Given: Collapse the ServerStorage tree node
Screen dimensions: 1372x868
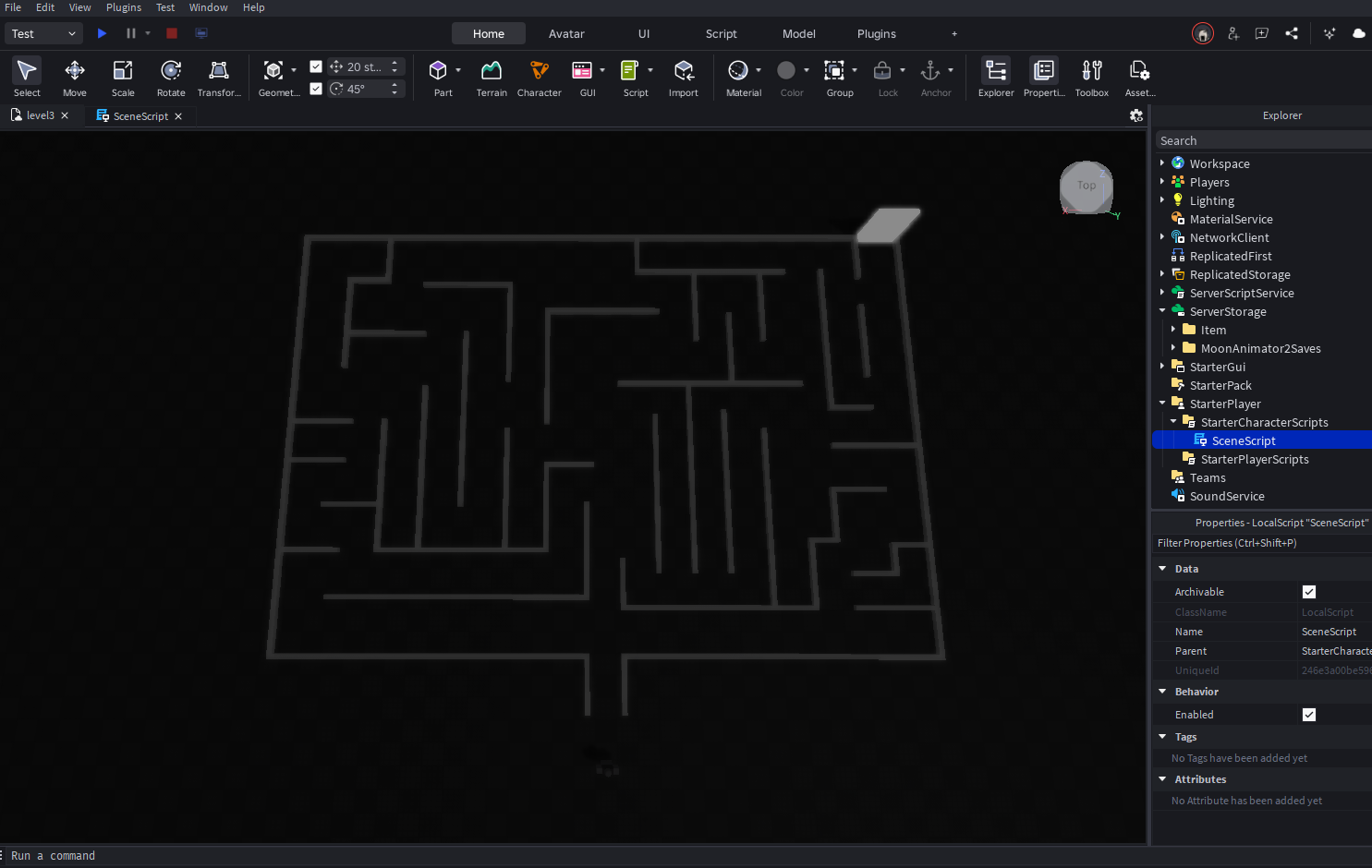Looking at the screenshot, I should (x=1162, y=311).
